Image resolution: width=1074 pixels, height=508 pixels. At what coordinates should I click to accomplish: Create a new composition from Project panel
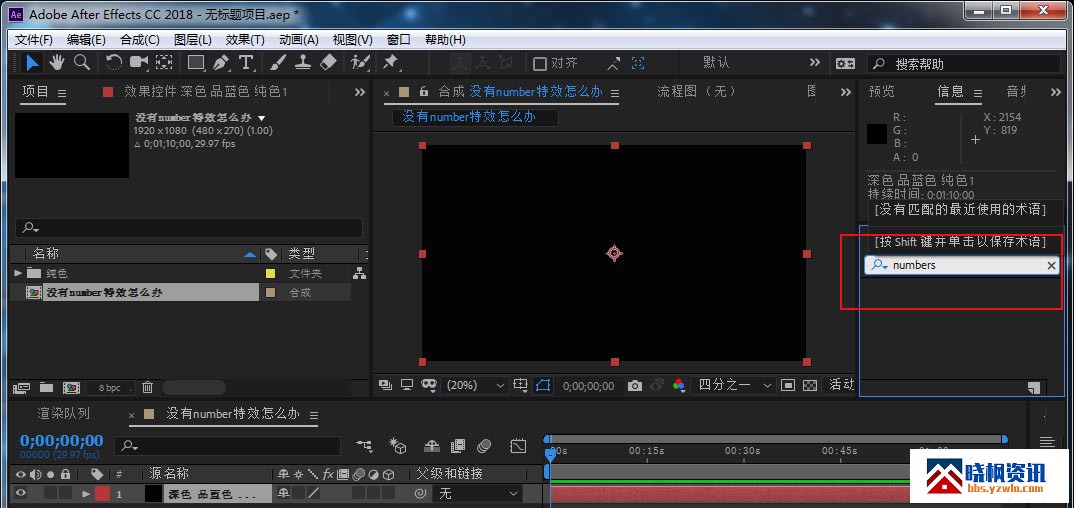click(71, 388)
